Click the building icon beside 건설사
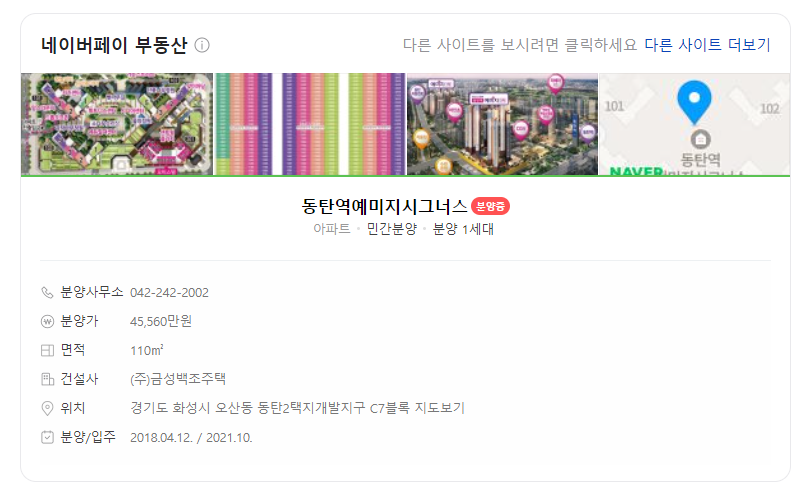The height and width of the screenshot is (485, 799). (x=47, y=379)
